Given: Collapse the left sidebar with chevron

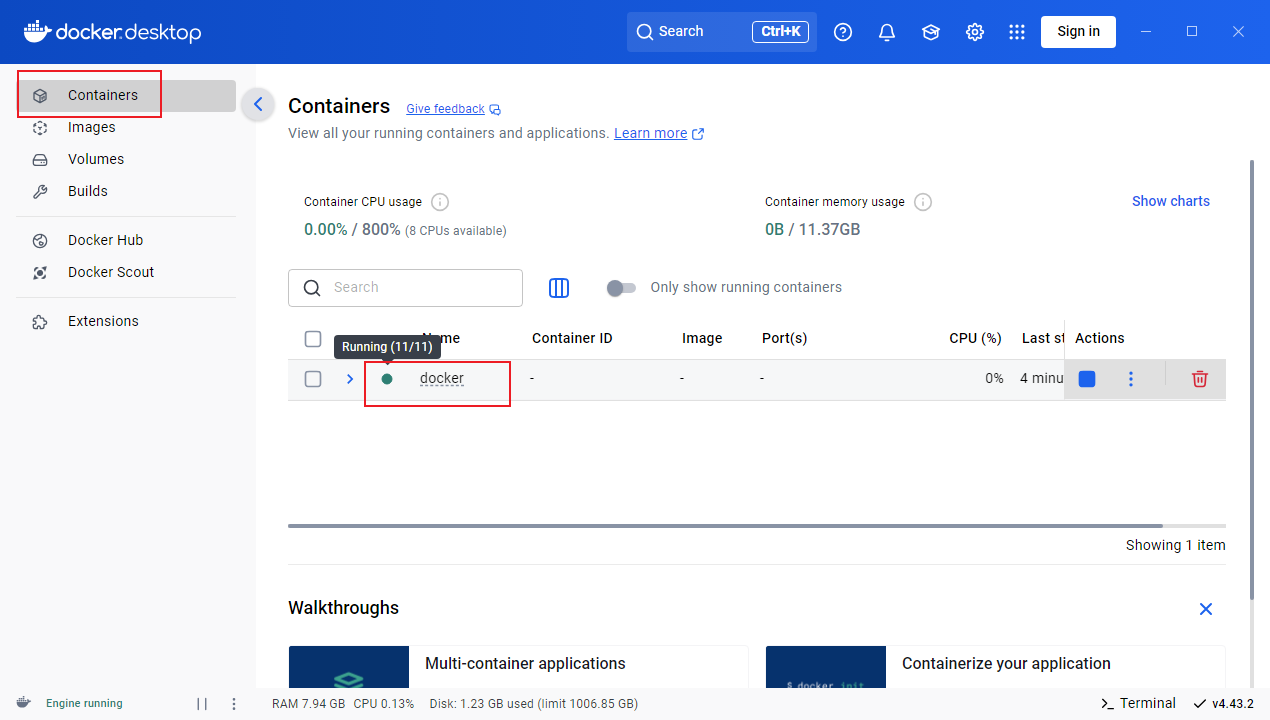Looking at the screenshot, I should tap(258, 104).
